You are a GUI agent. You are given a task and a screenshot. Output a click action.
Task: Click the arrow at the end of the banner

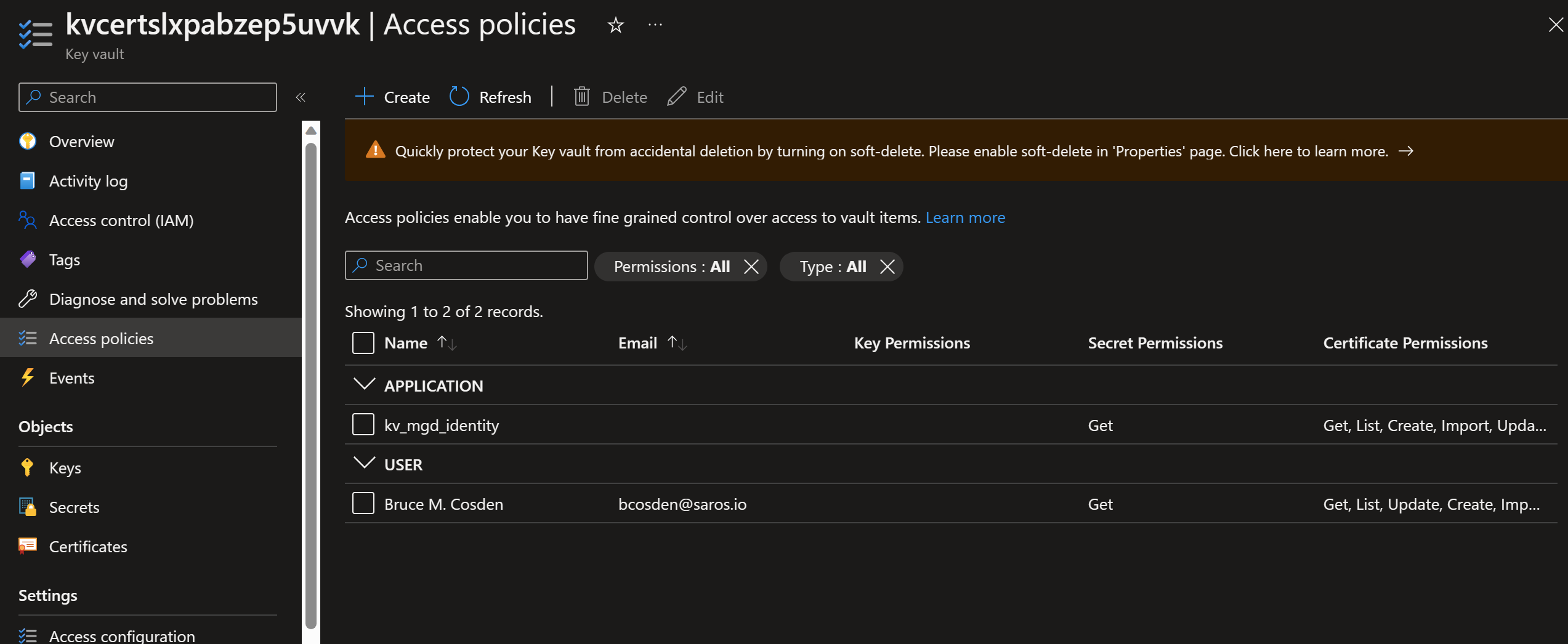(x=1406, y=151)
